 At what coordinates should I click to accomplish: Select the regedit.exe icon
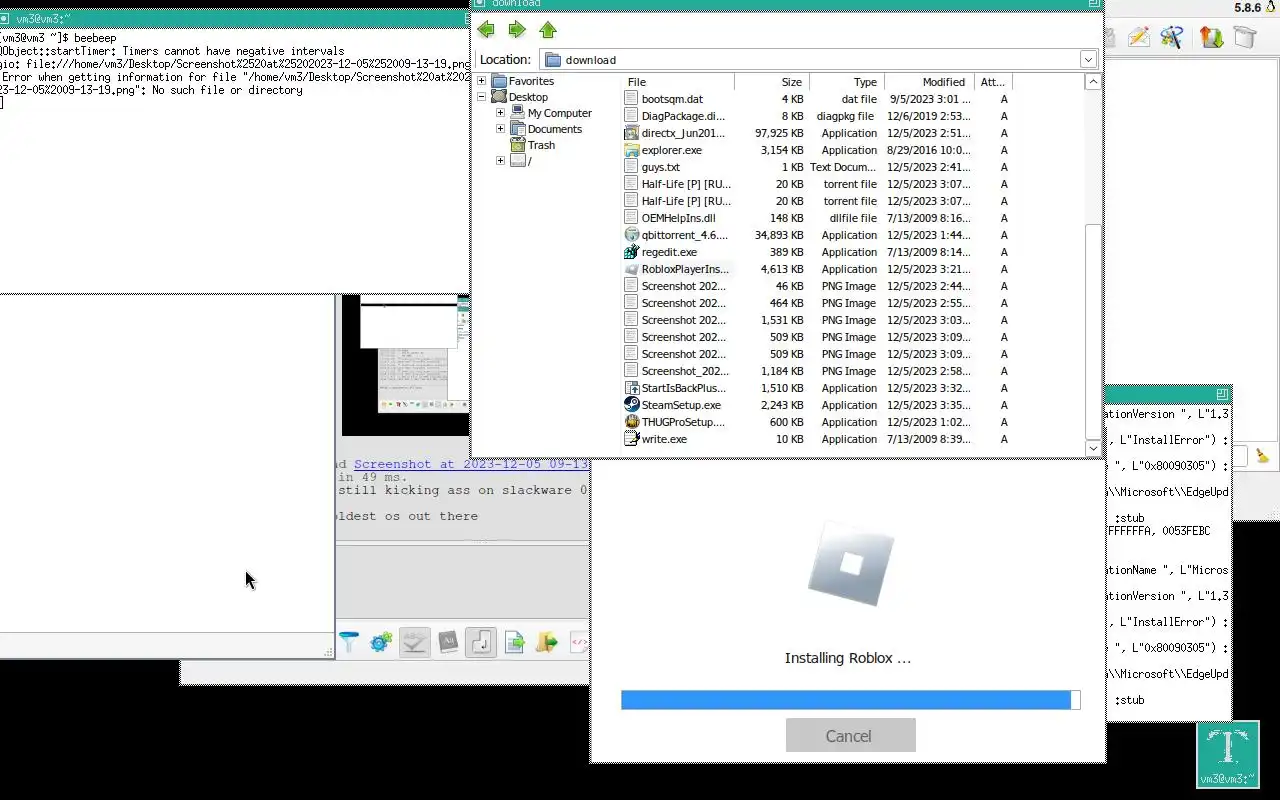coord(631,252)
